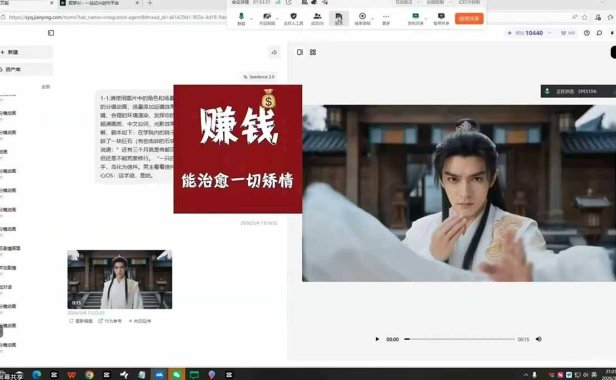Click the 新建 new creation button
The height and width of the screenshot is (380, 616).
tap(26, 52)
